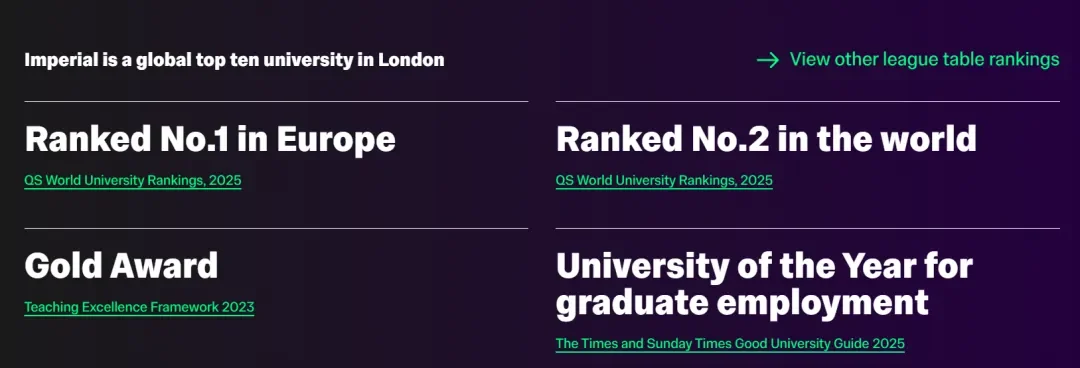1080x368 pixels.
Task: Click University of the Year heading first line
Action: pos(765,266)
